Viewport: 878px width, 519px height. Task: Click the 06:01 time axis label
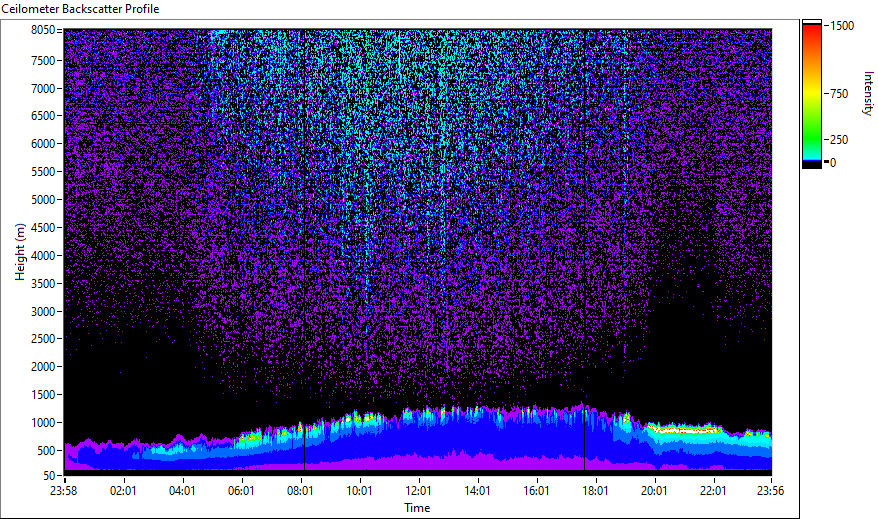[241, 491]
